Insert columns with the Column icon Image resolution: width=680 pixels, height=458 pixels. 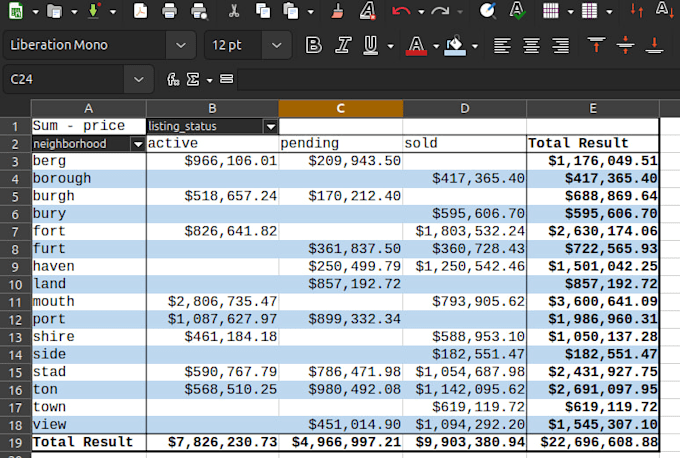pos(589,11)
